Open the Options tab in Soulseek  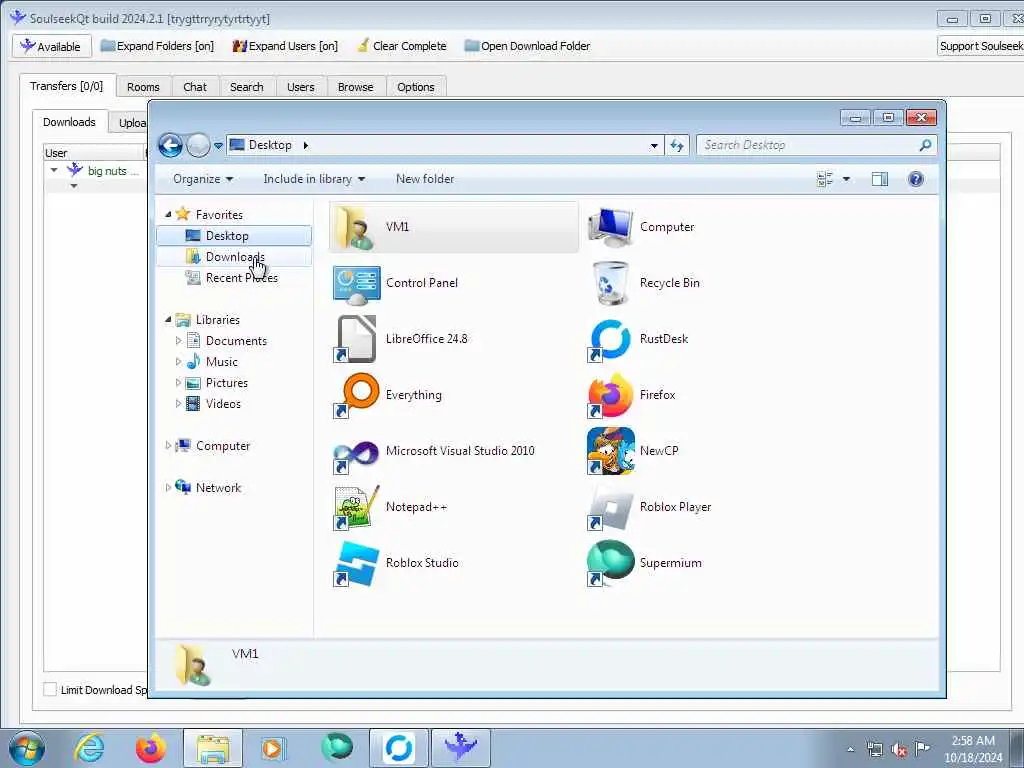(x=415, y=87)
